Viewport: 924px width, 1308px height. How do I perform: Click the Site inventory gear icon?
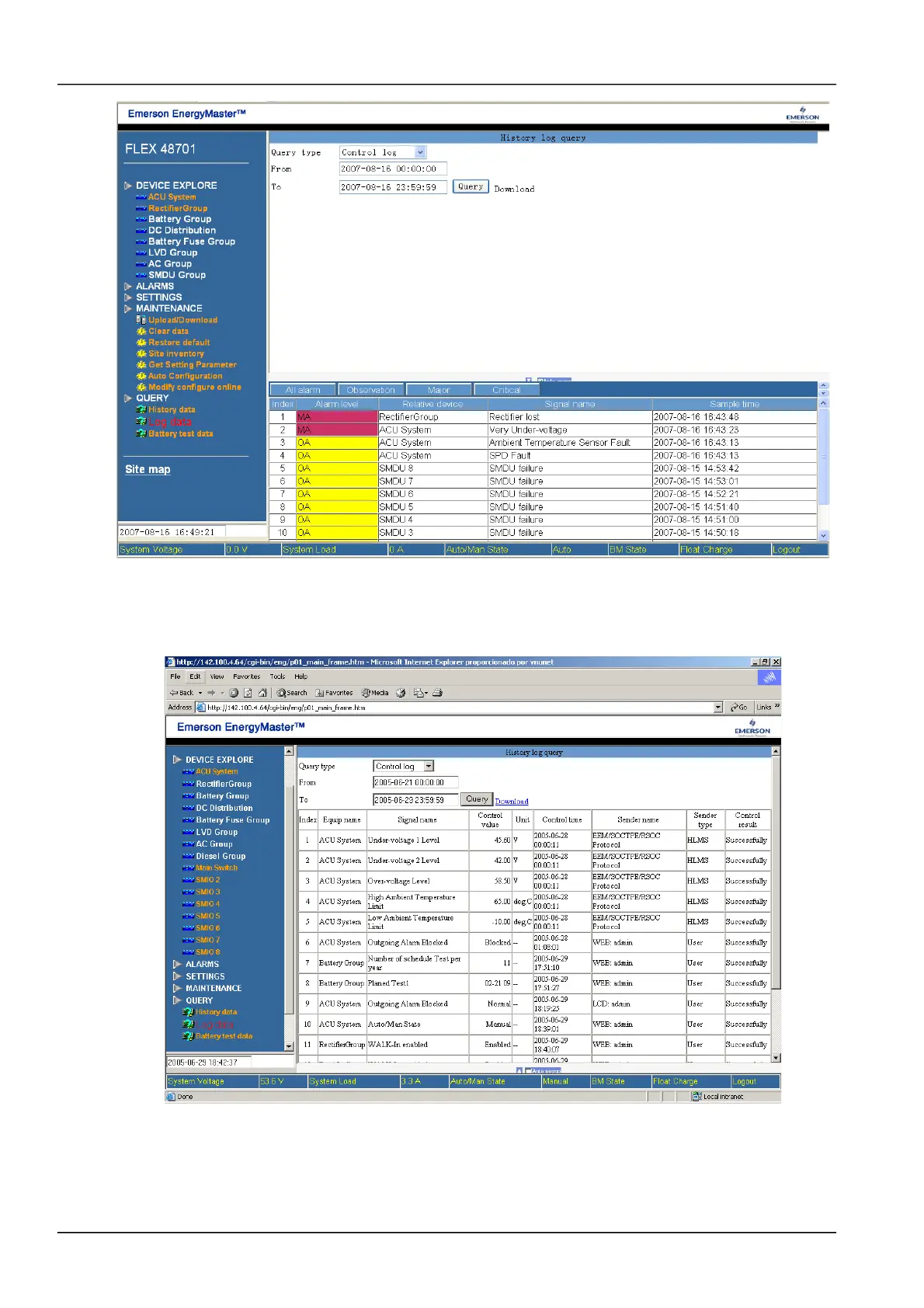[x=141, y=353]
